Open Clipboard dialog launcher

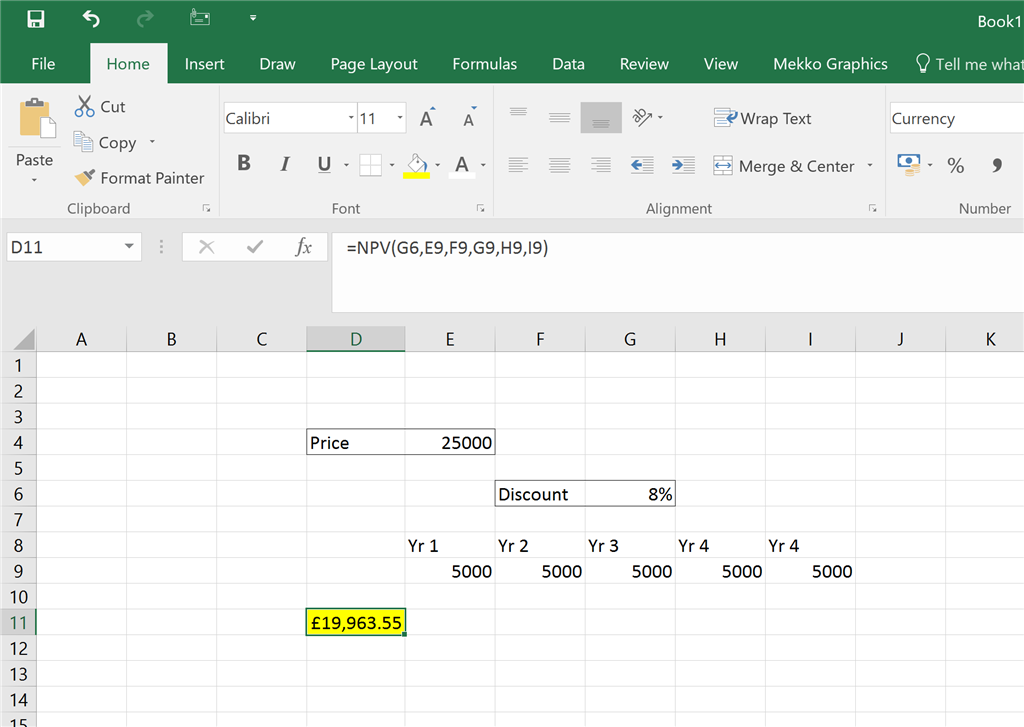206,208
